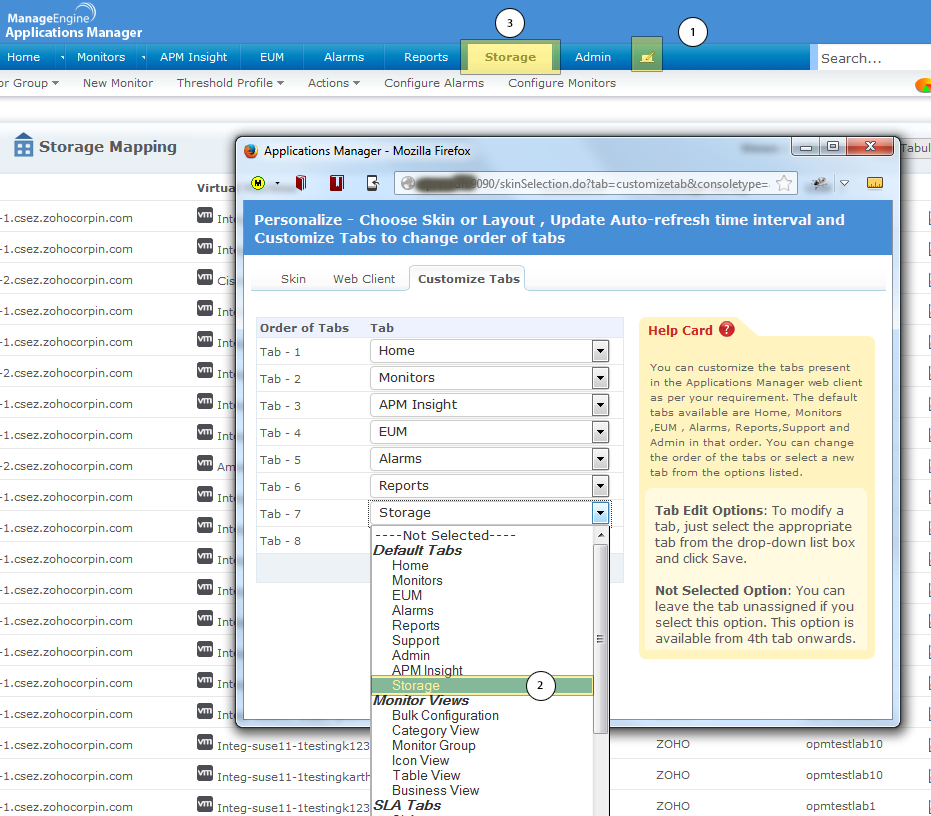Expand the Actions menu
Viewport: 931px width, 816px height.
334,83
